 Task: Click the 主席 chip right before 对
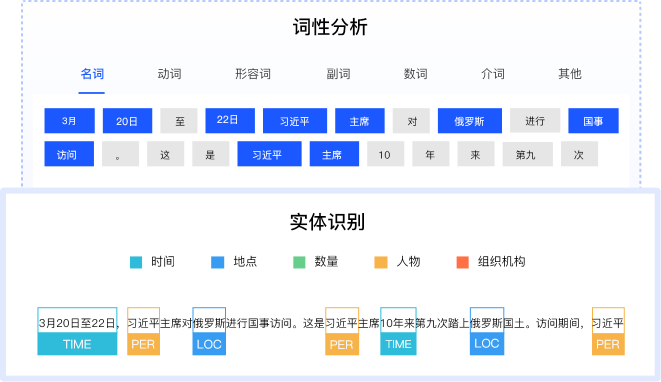(x=360, y=121)
